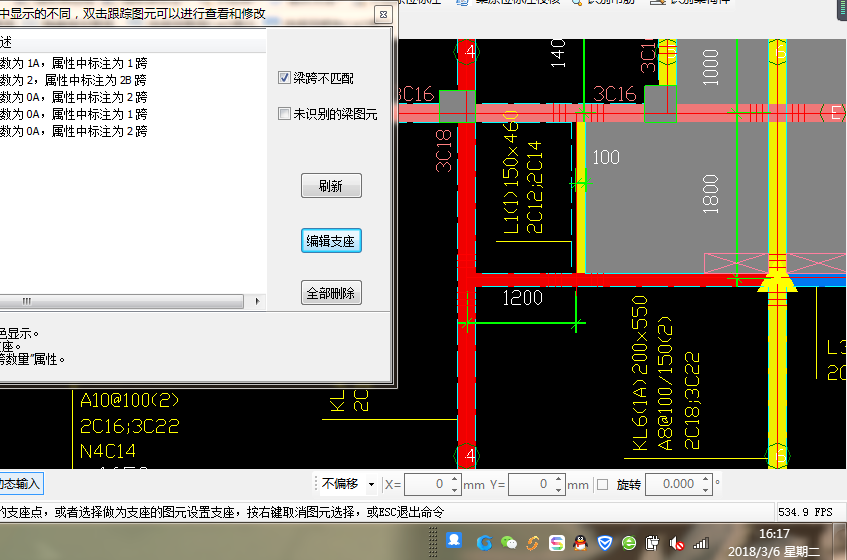Click the beam label 'L1(1) 150x460'
847x560 pixels.
point(511,172)
